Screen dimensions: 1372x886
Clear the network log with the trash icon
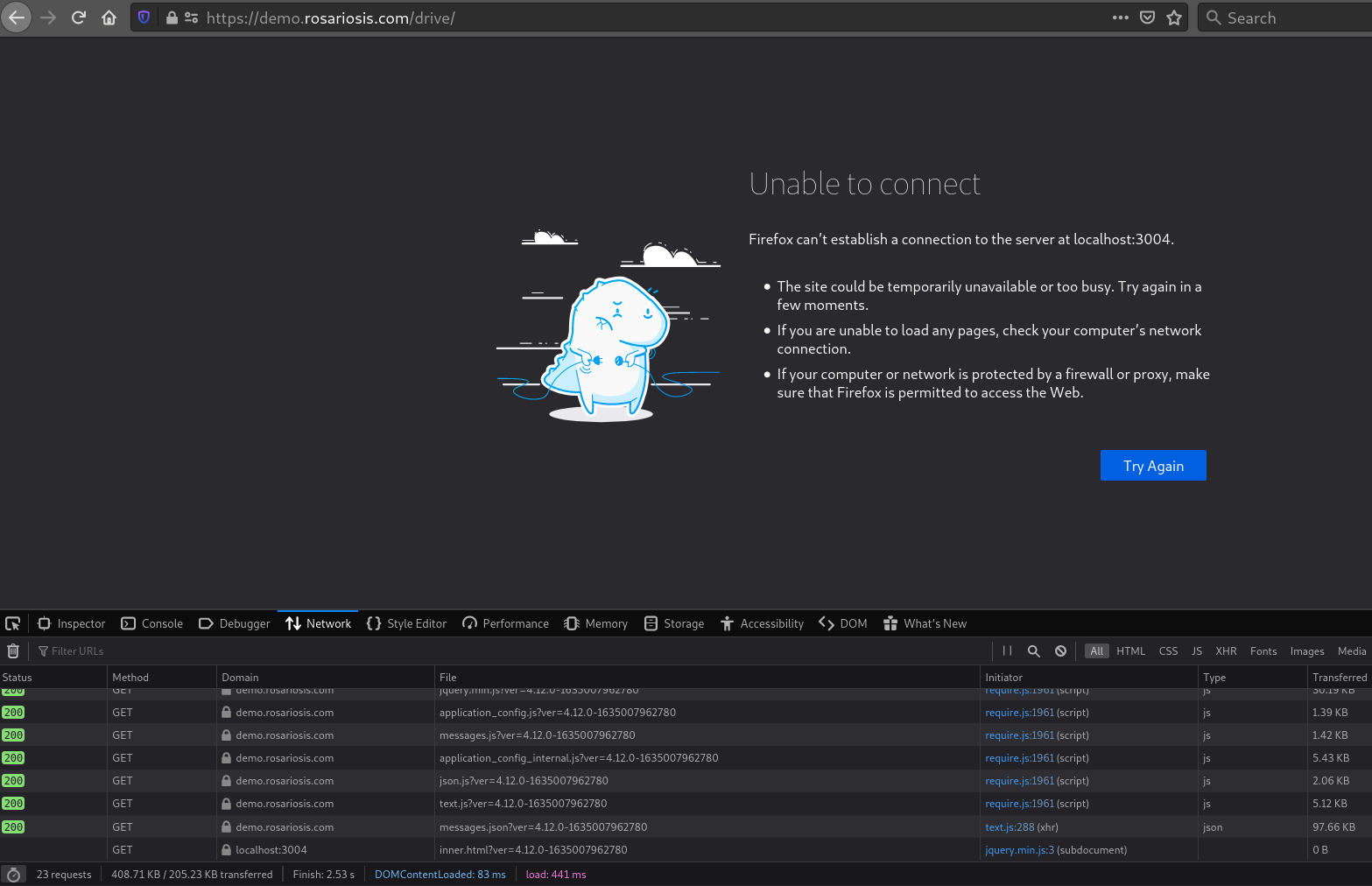(13, 650)
